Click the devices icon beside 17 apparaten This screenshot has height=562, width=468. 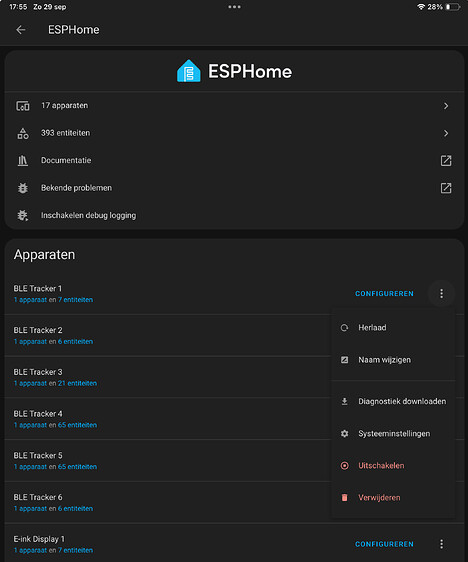pyautogui.click(x=23, y=106)
